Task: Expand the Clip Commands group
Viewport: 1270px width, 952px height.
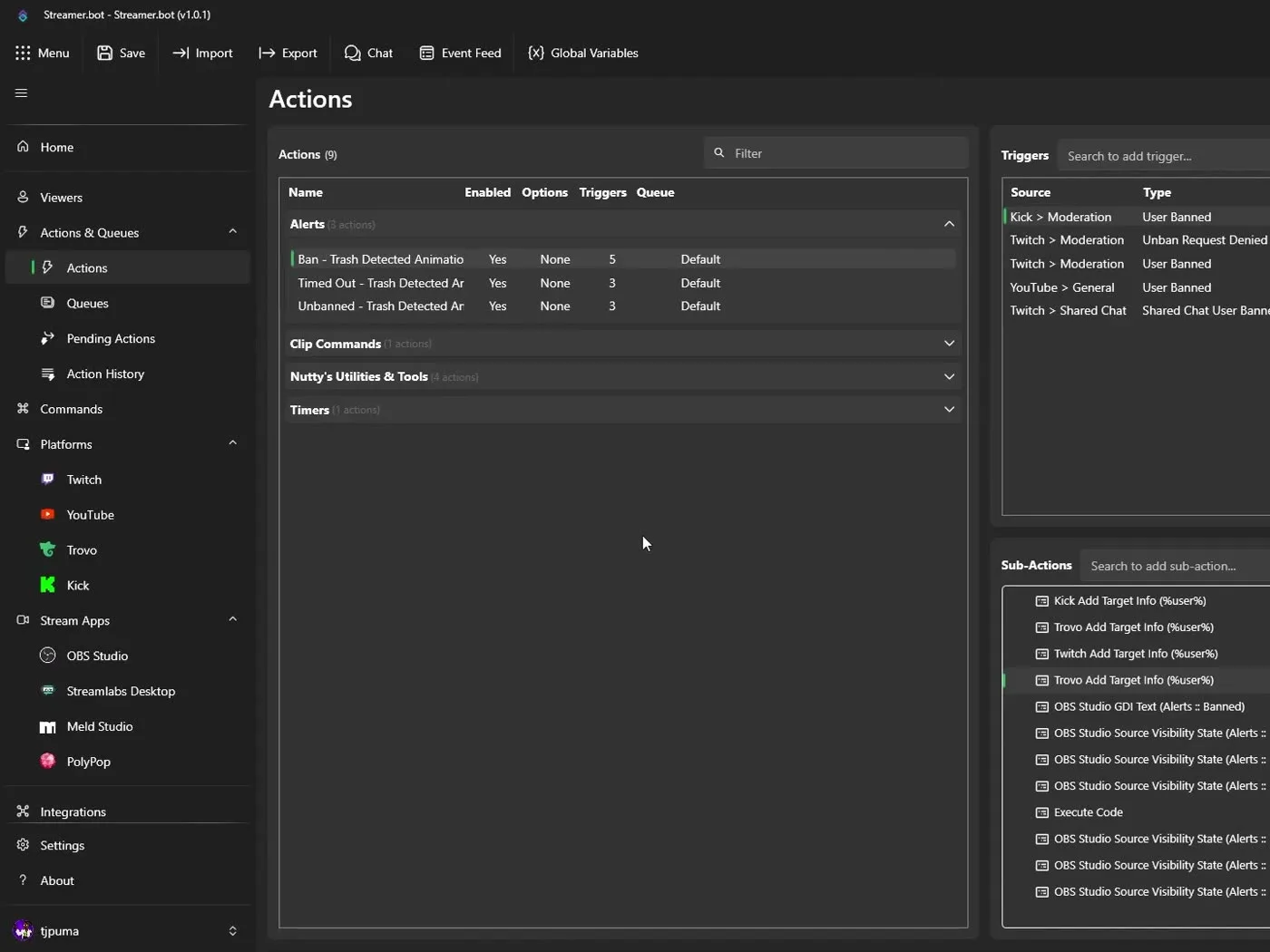Action: click(x=949, y=344)
